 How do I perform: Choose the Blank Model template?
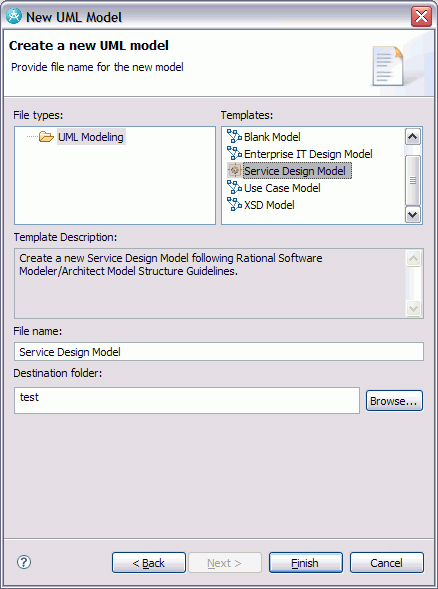click(x=272, y=137)
